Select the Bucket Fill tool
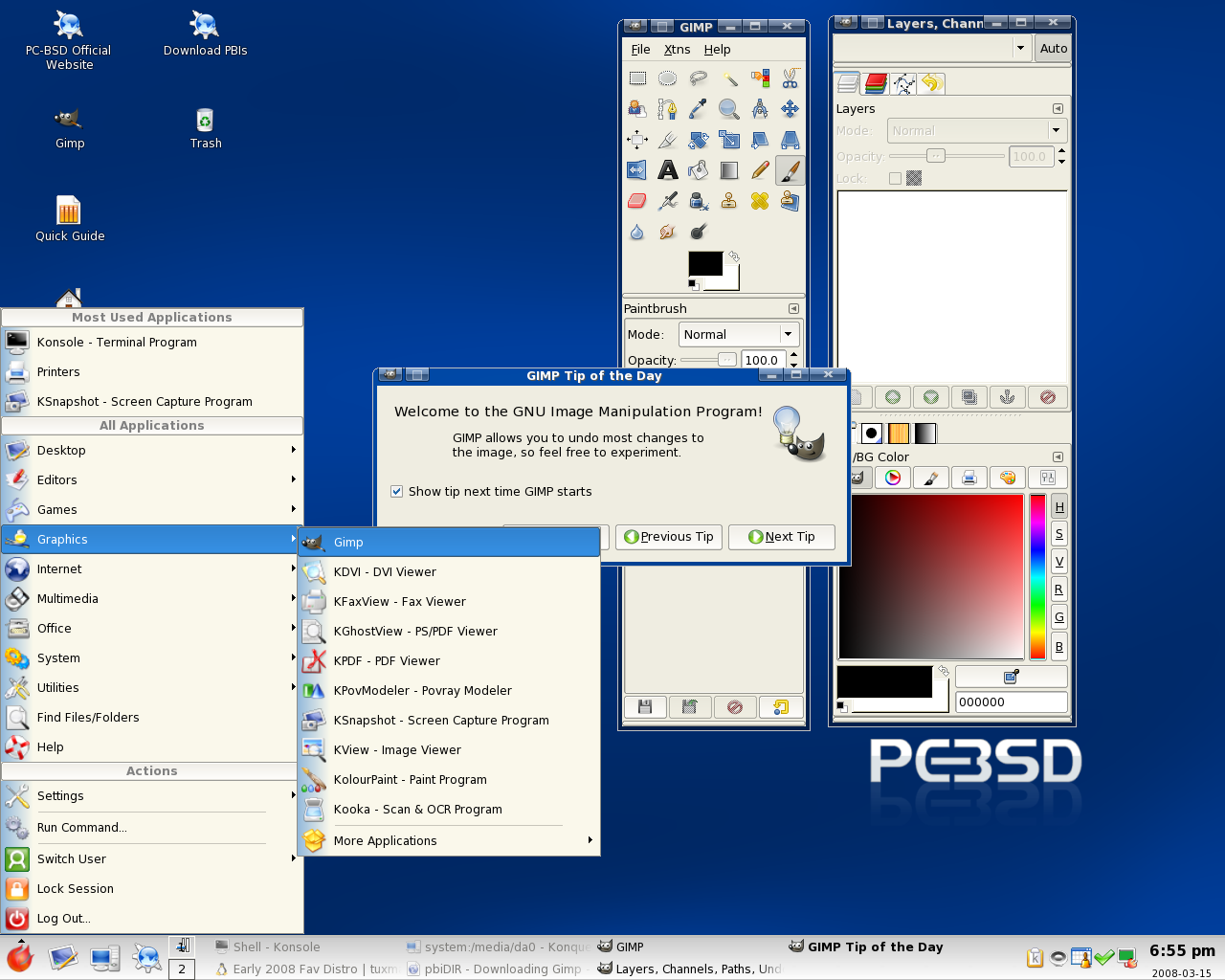The width and height of the screenshot is (1225, 980). (699, 170)
